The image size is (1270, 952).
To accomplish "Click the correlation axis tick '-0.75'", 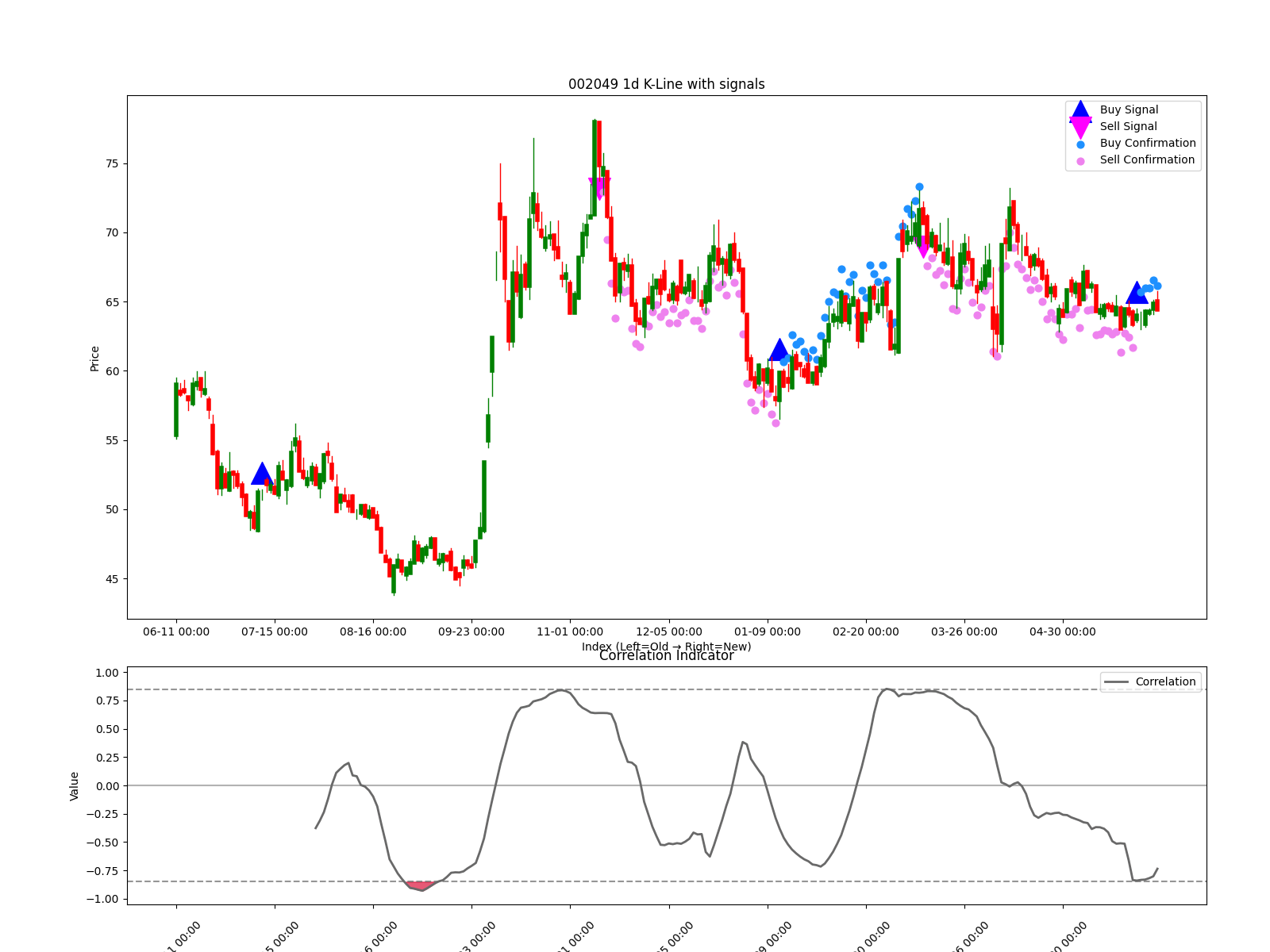I will click(103, 871).
